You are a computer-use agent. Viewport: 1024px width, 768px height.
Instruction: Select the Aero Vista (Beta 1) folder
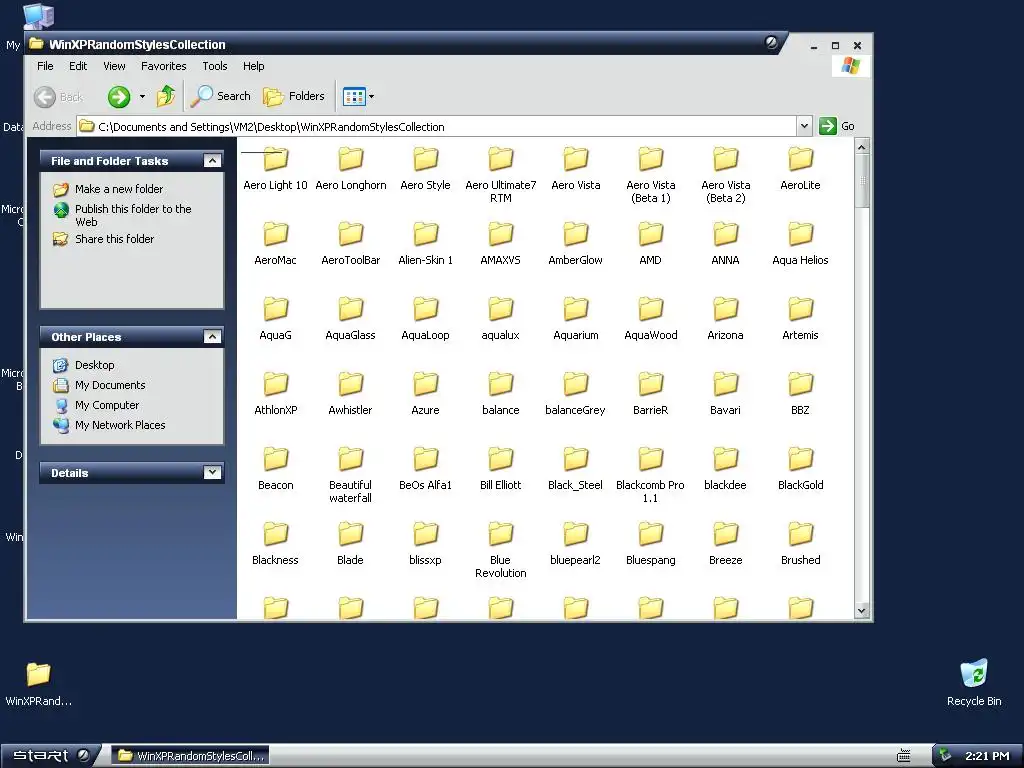point(650,175)
